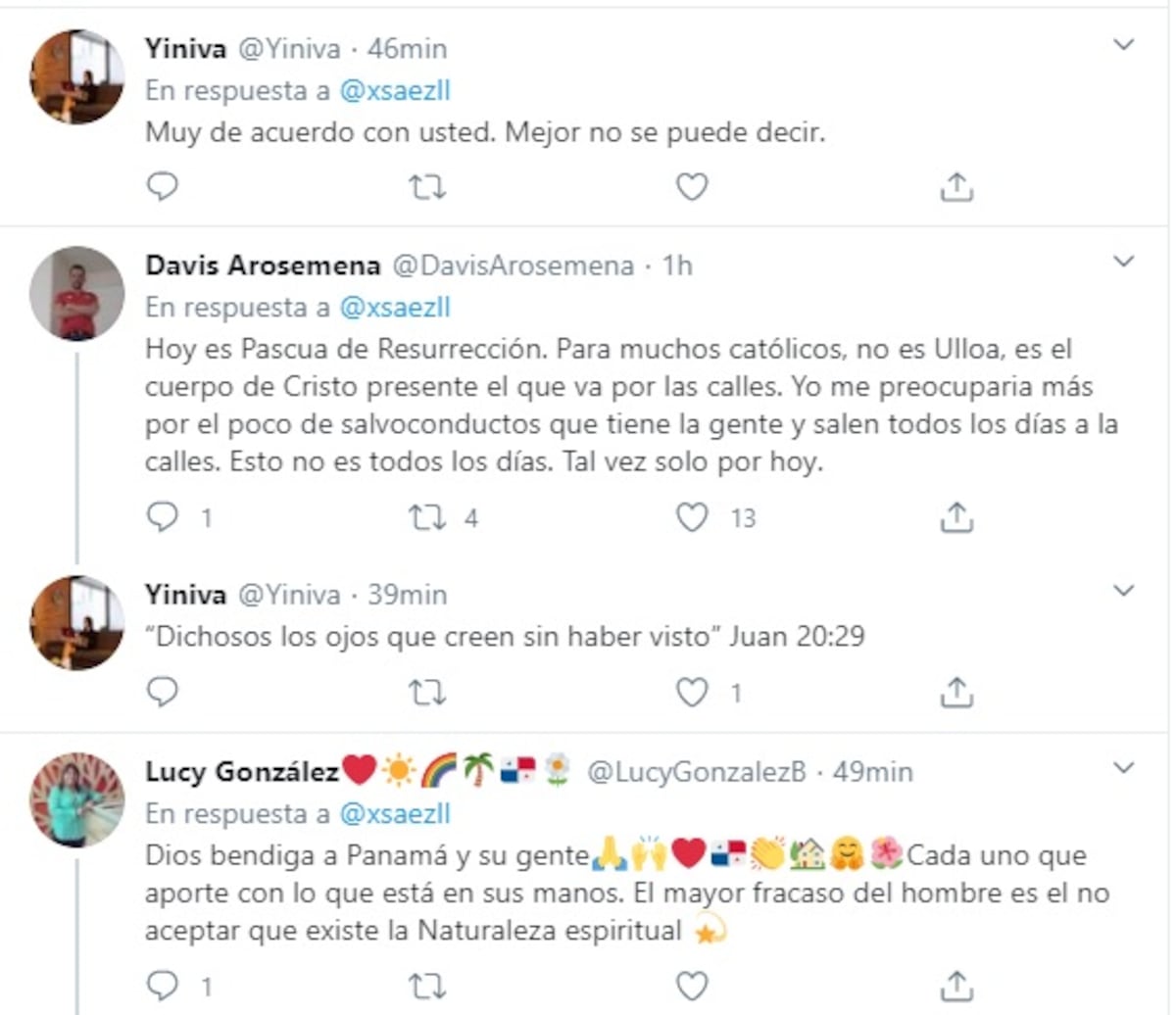Expand options menu on Davis Arosemena's tweet

click(x=1124, y=262)
